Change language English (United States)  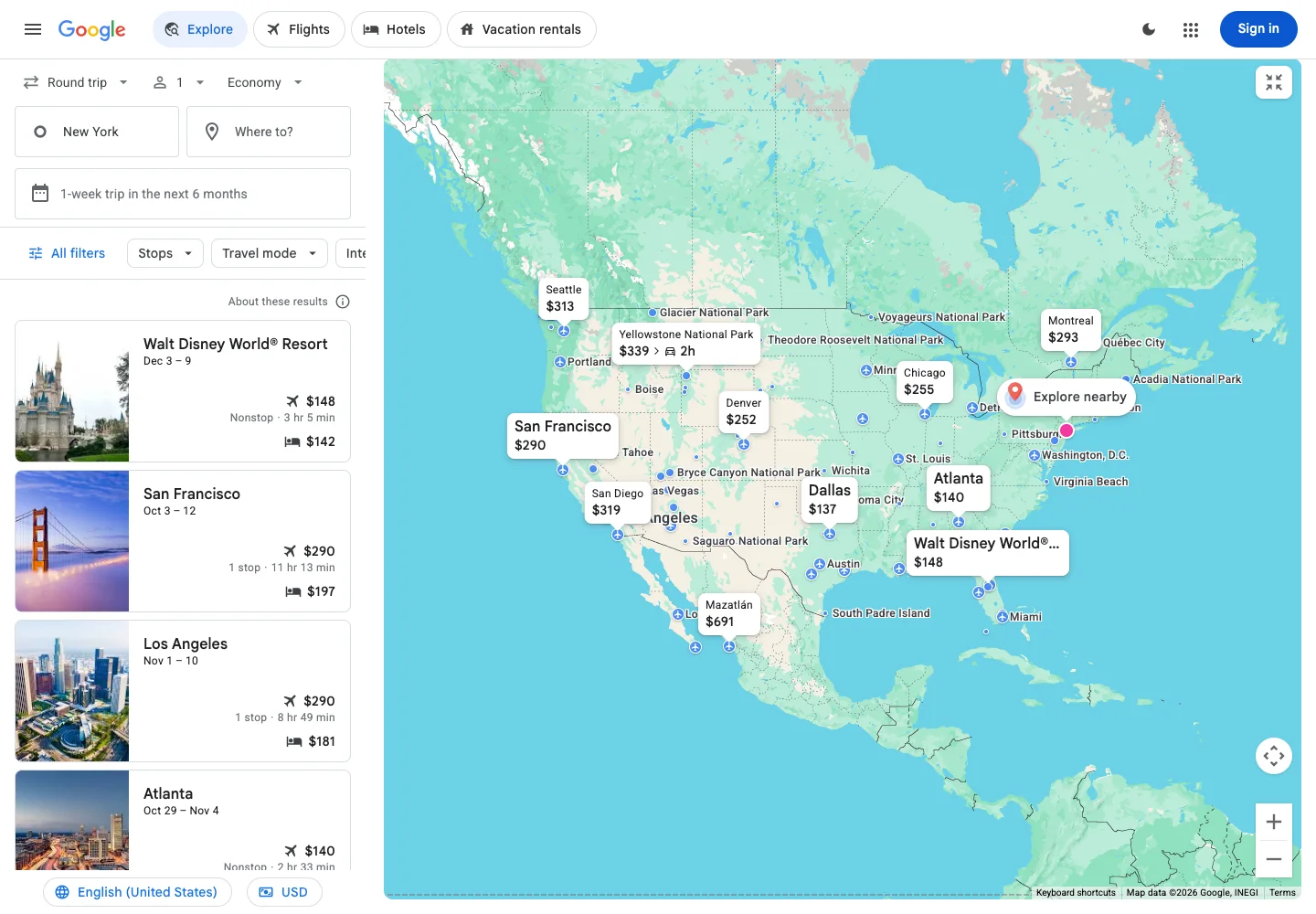coord(137,892)
